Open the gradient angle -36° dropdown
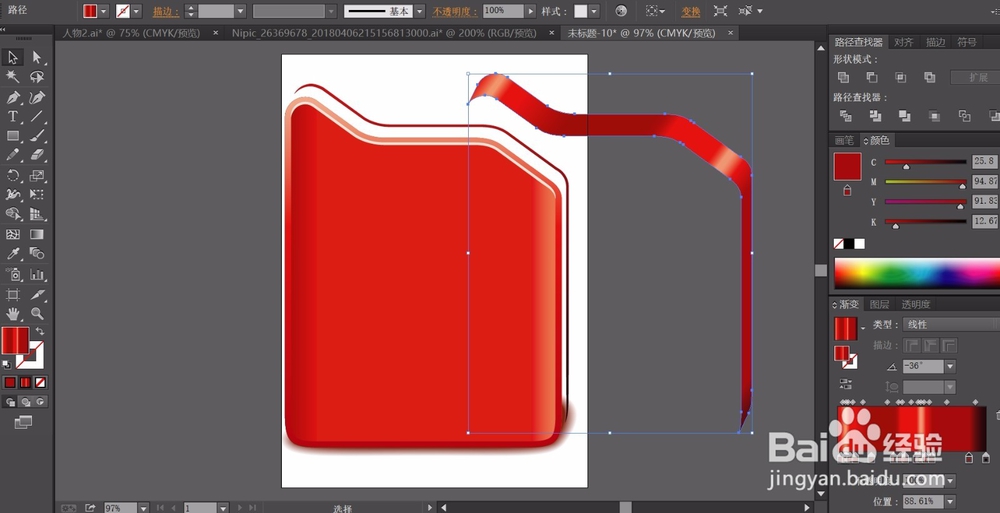This screenshot has height=513, width=1000. [950, 366]
